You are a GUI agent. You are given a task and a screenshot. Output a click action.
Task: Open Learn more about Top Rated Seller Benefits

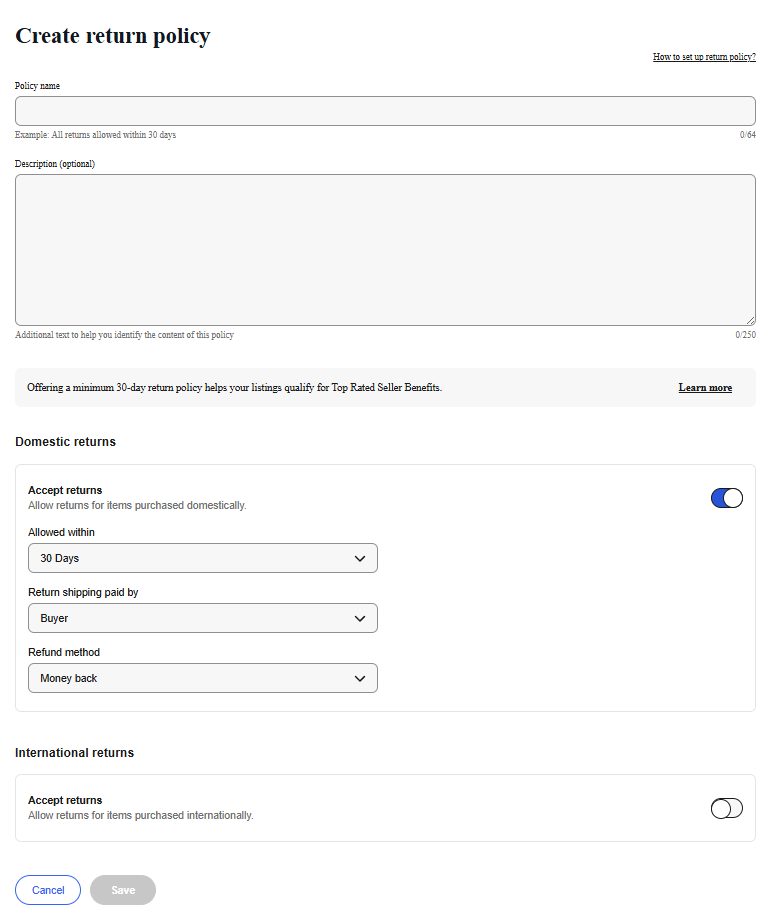(x=705, y=388)
